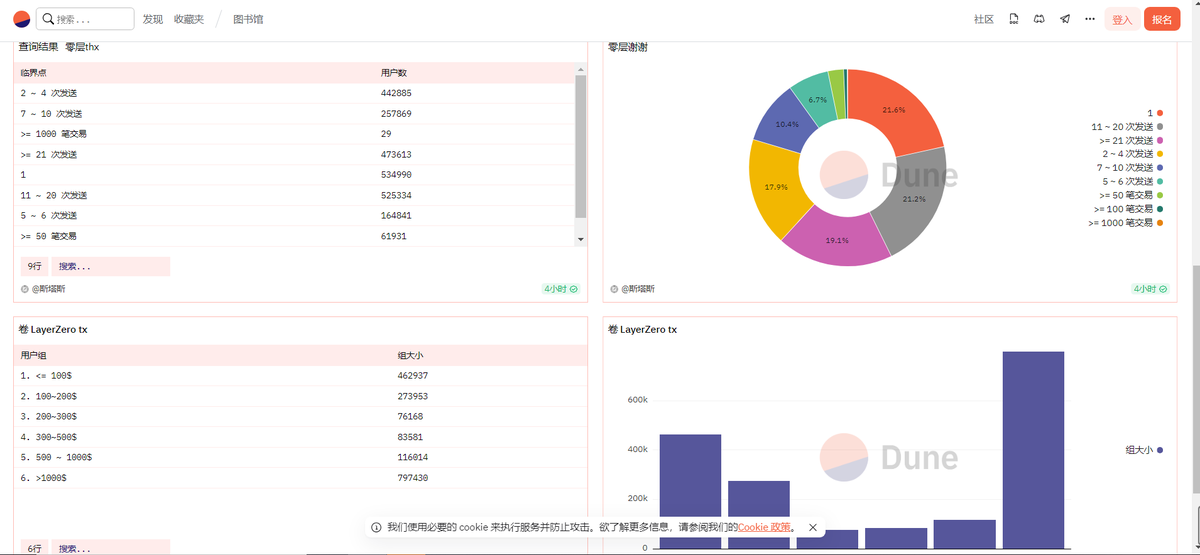Open the Discord icon link
This screenshot has height=555, width=1200.
(1039, 19)
